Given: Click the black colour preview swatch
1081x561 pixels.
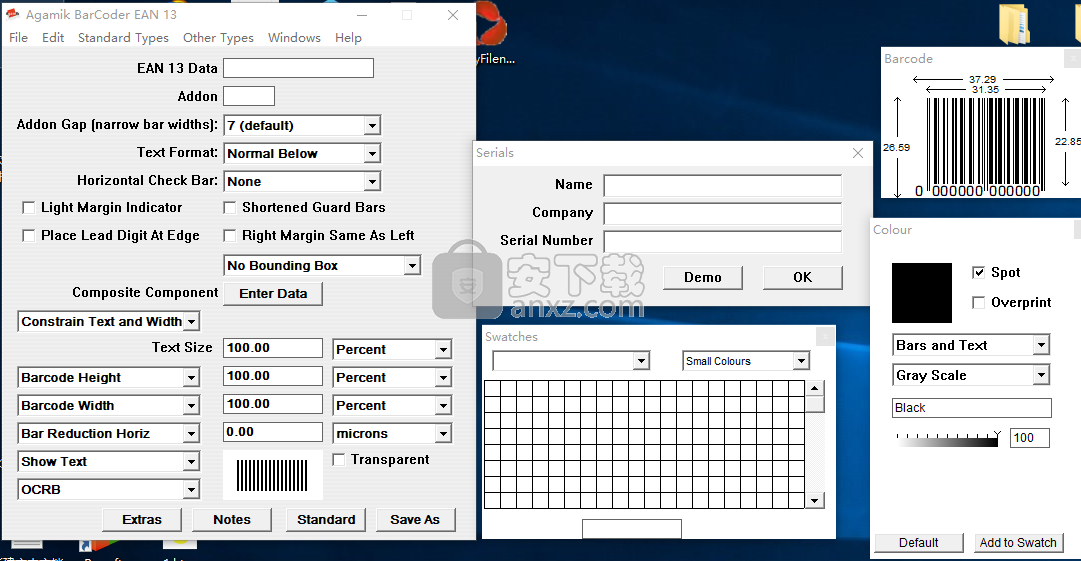Looking at the screenshot, I should click(922, 293).
